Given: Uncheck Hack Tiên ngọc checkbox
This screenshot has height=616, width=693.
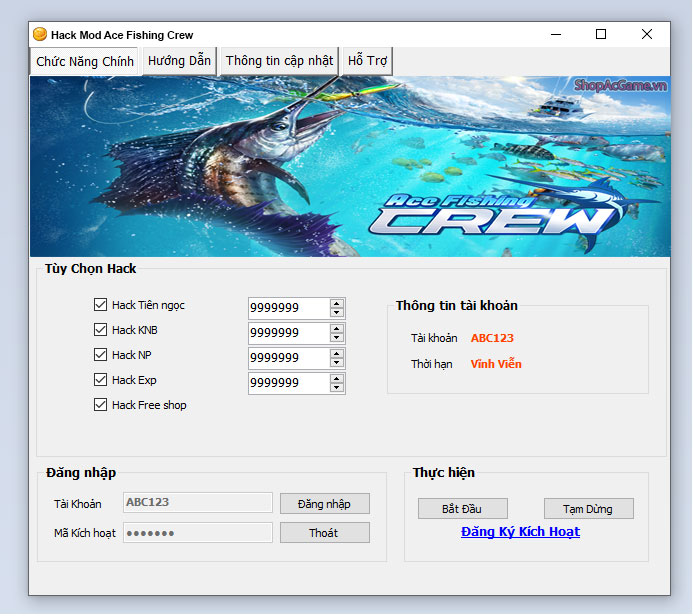Looking at the screenshot, I should [100, 304].
